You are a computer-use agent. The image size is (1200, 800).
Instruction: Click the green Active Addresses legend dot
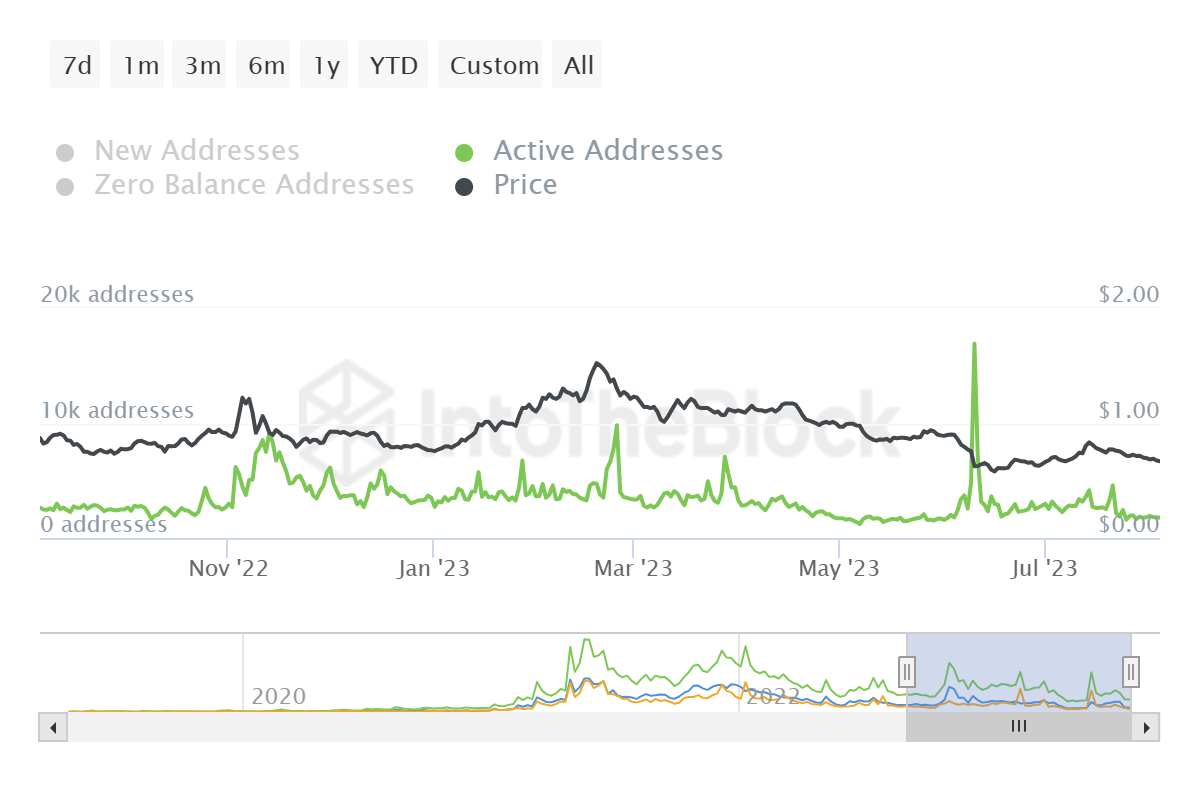click(464, 153)
